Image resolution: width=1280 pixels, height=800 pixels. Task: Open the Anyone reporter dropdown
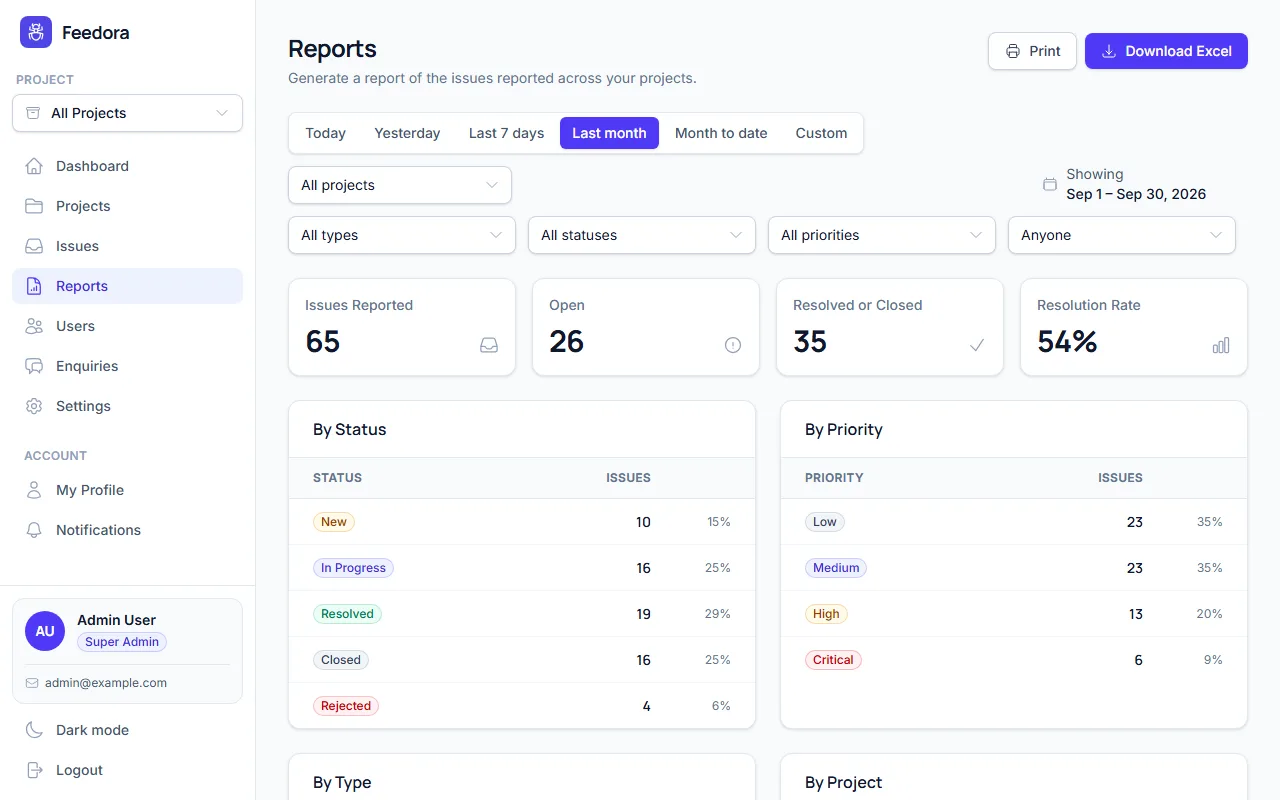click(x=1122, y=235)
